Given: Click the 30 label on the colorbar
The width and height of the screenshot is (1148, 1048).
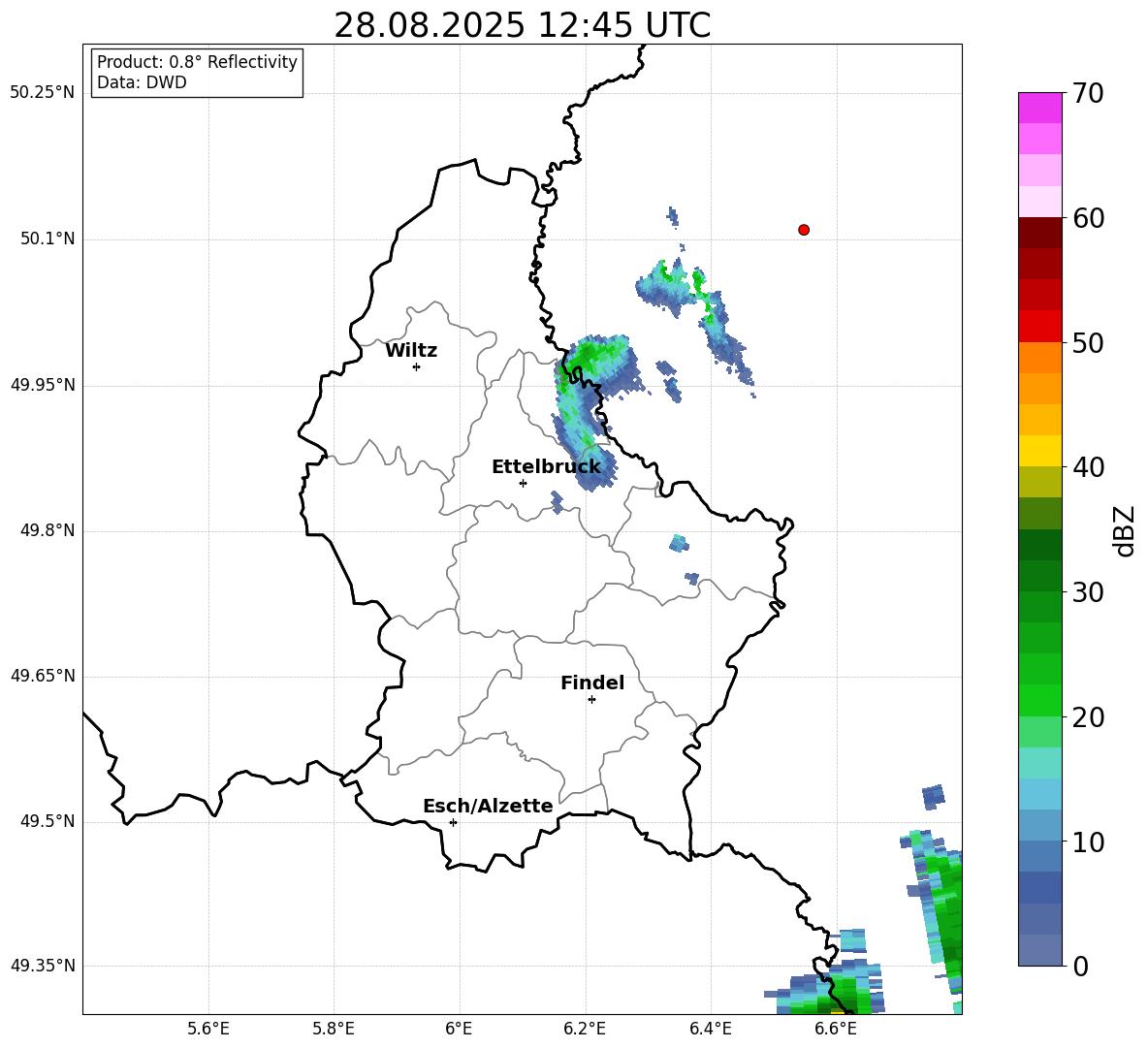Looking at the screenshot, I should coord(1087,592).
